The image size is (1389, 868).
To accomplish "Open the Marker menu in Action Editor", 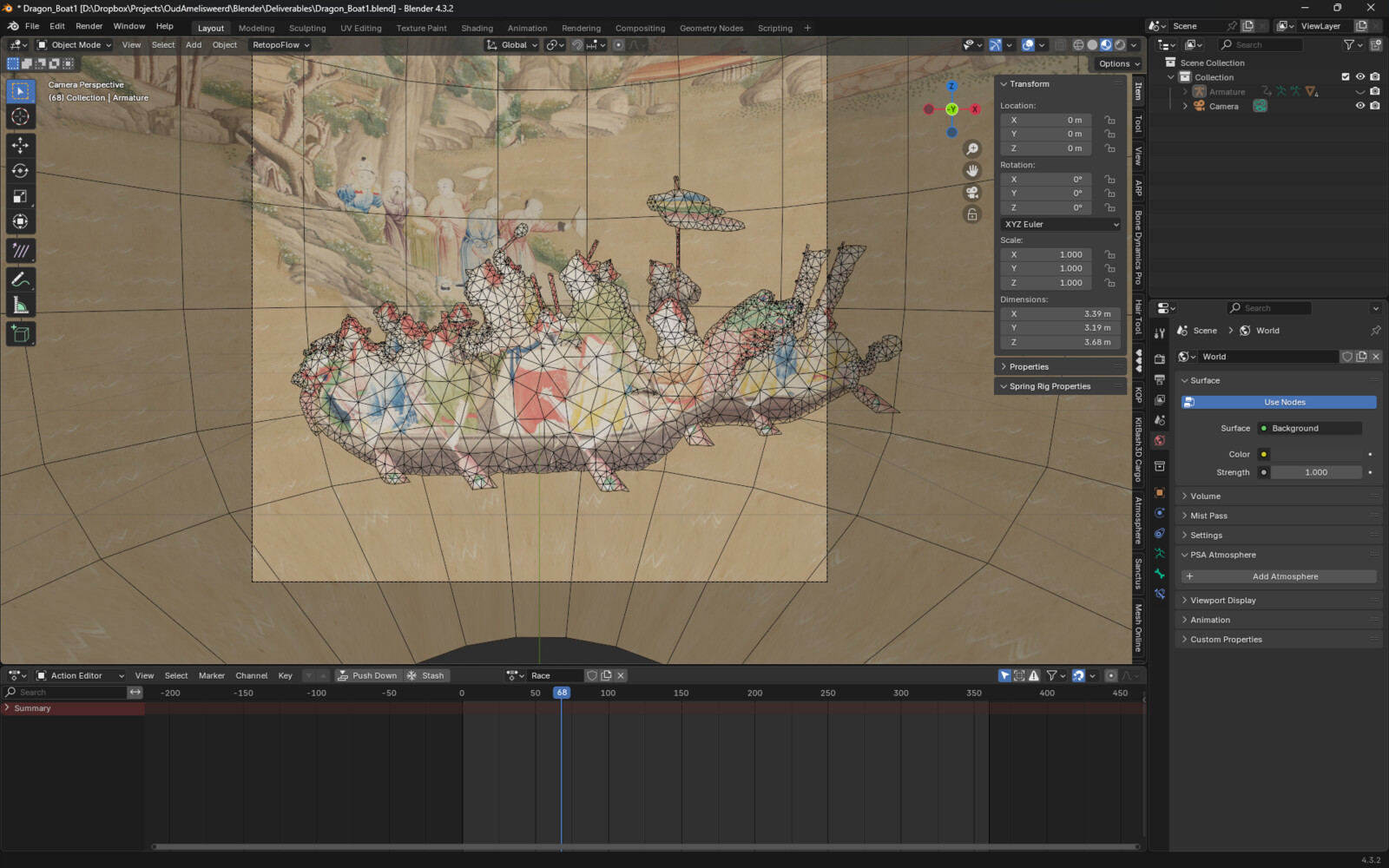I will coord(212,676).
